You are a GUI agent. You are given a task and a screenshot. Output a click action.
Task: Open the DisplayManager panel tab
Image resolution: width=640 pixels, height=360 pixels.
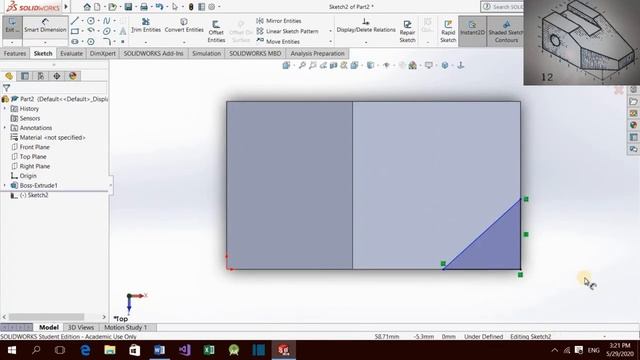point(73,76)
